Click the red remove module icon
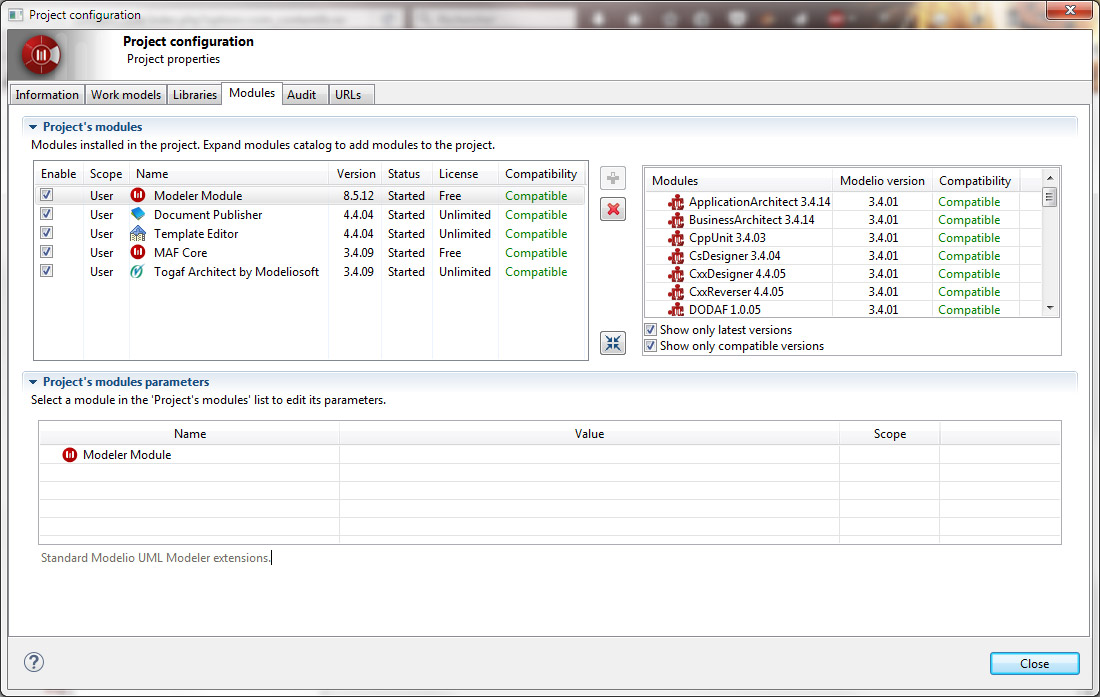The image size is (1100, 697). click(613, 209)
